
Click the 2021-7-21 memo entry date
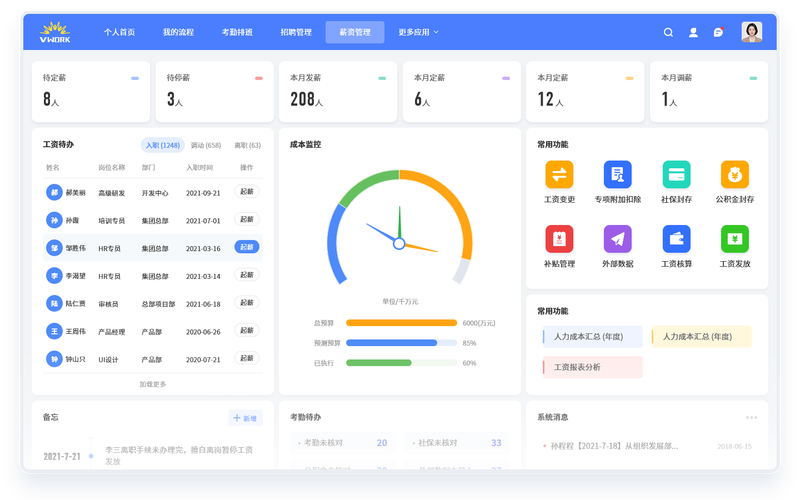62,456
